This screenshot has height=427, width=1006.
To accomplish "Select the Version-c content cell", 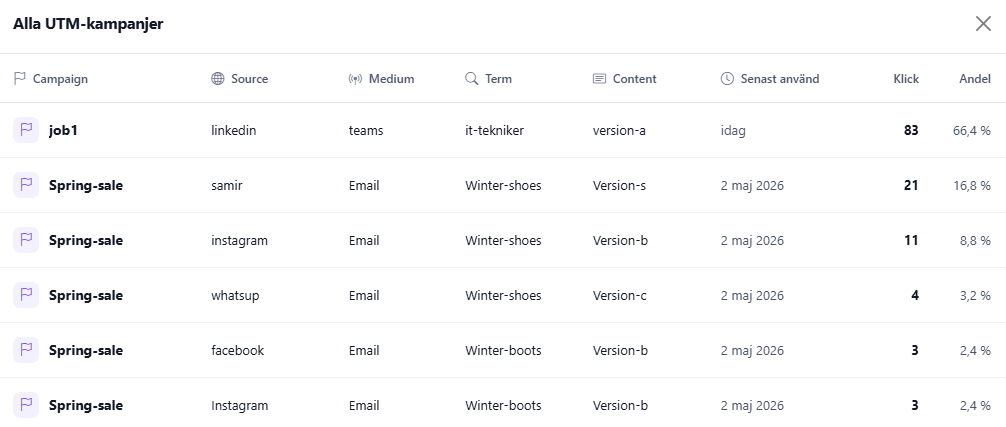I will [x=620, y=296].
